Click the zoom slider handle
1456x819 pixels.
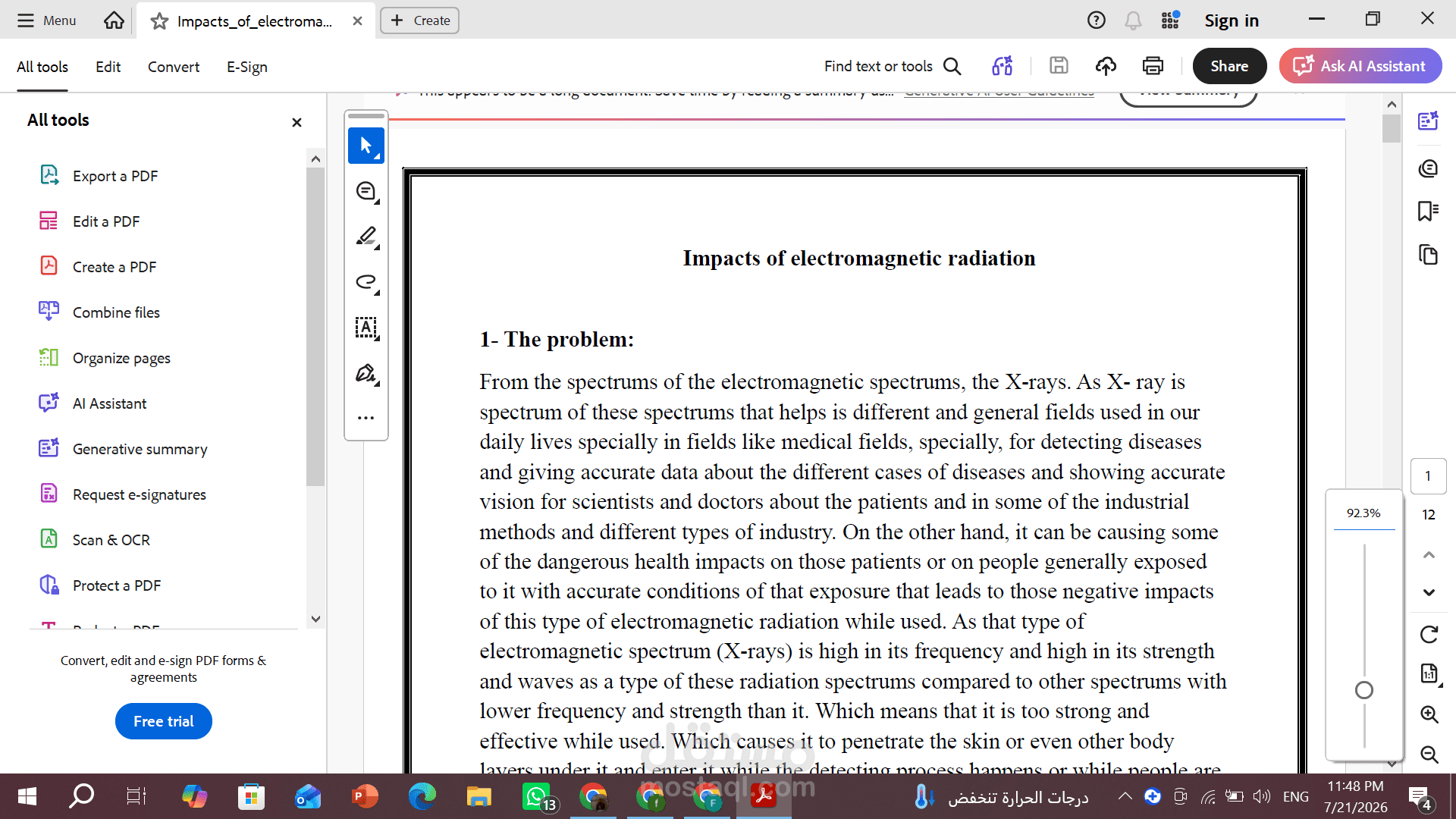(x=1364, y=690)
